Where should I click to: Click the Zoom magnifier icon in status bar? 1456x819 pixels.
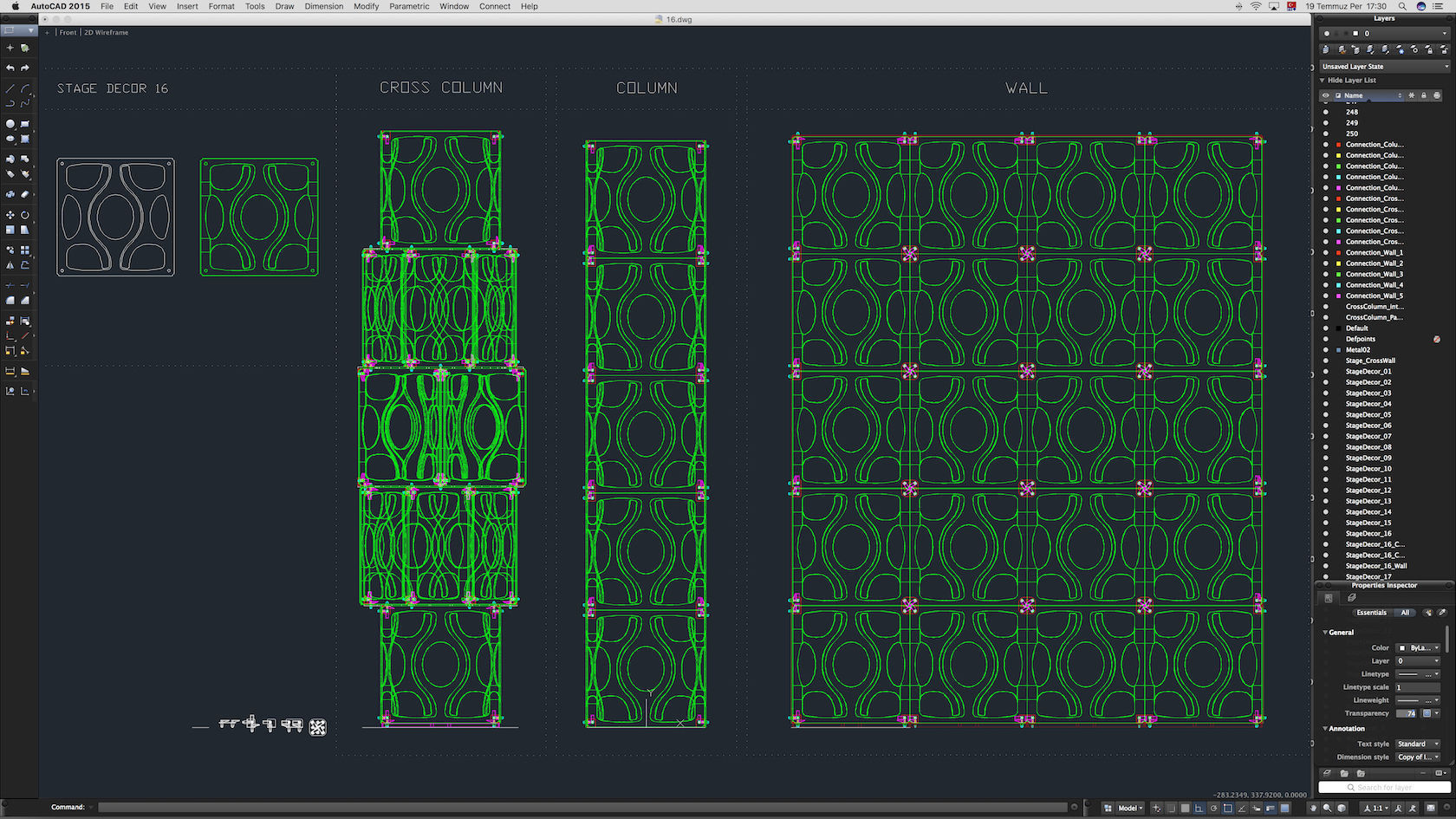click(x=1327, y=808)
